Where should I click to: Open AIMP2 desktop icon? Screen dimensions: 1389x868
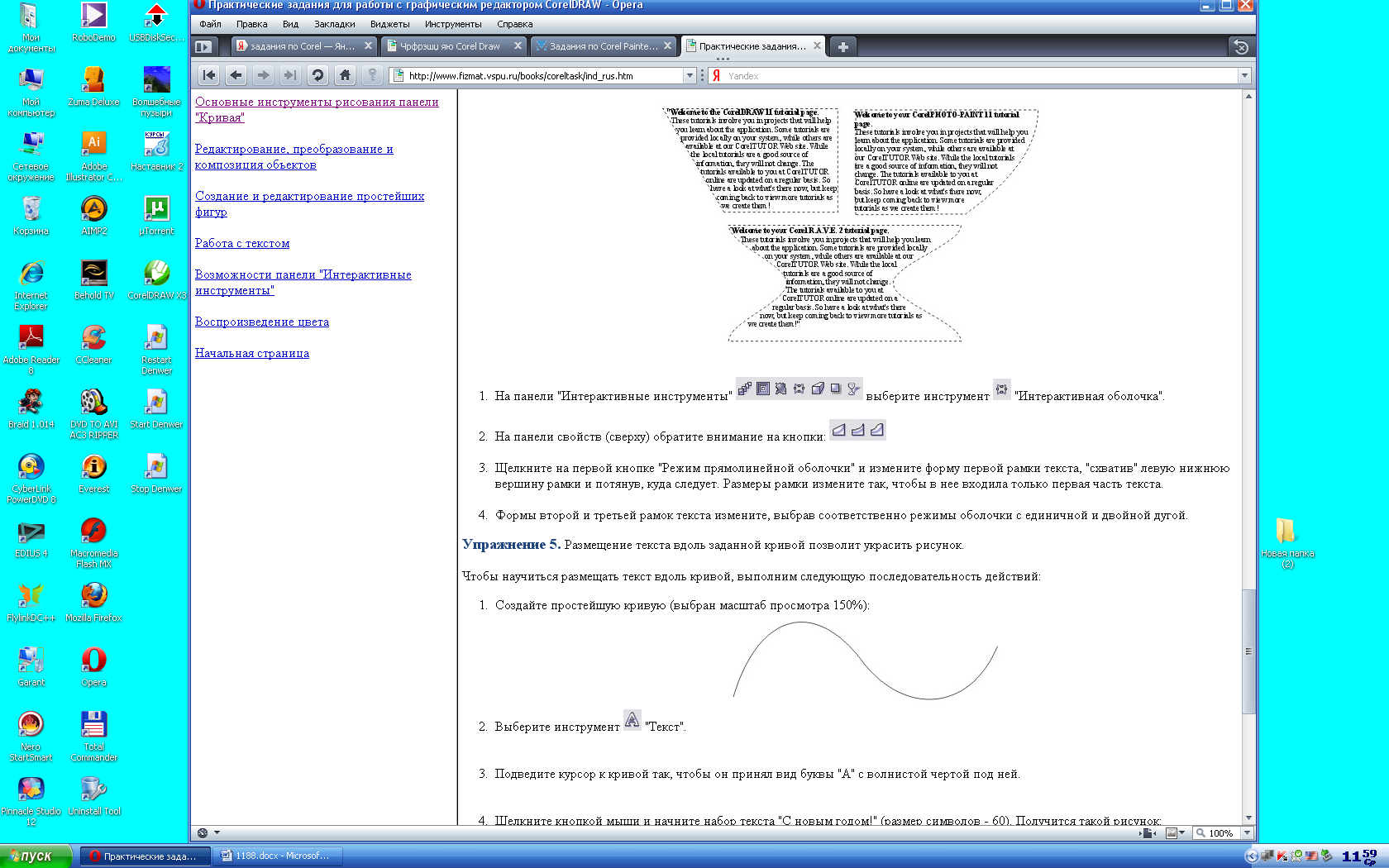click(93, 216)
